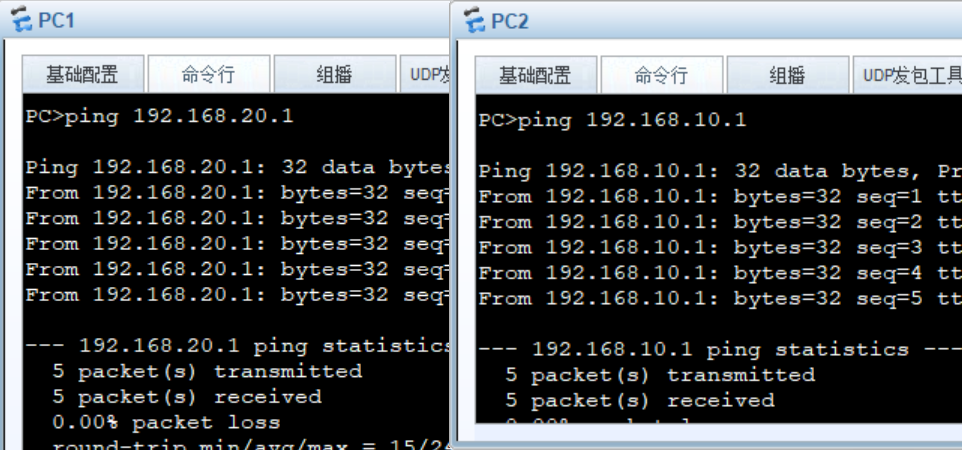962x450 pixels.
Task: Click the ping 192.168.10.1 command line
Action: (x=613, y=120)
